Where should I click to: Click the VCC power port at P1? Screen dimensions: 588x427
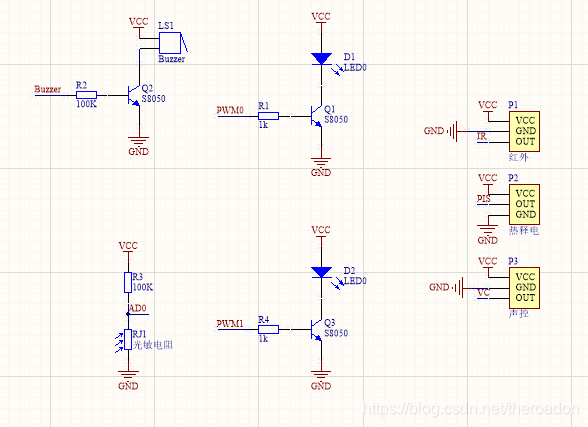click(x=488, y=105)
